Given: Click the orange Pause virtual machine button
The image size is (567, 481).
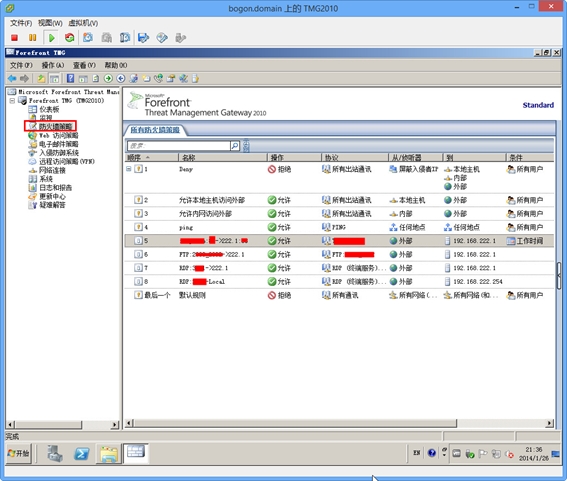Looking at the screenshot, I should (33, 38).
